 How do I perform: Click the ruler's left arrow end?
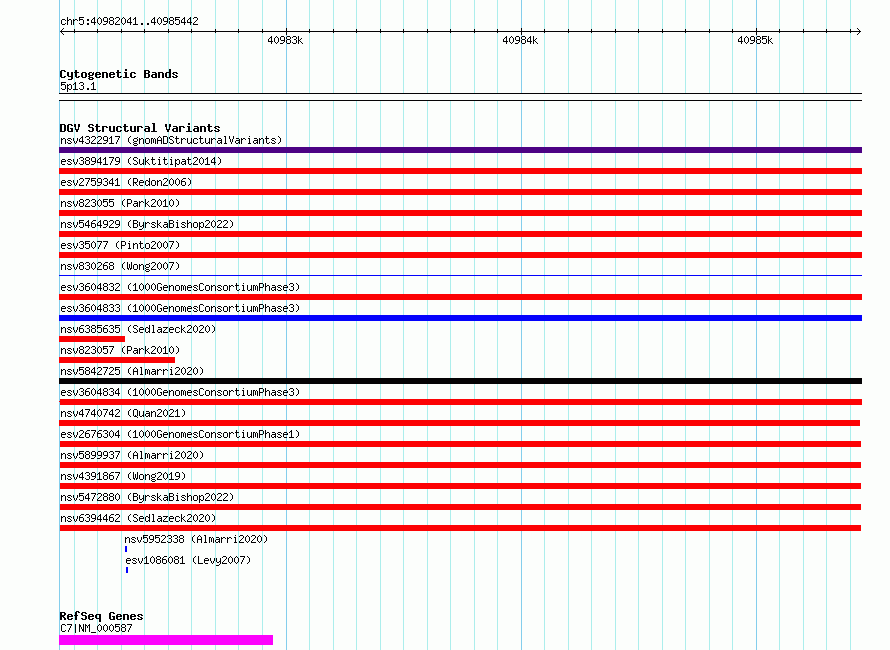coord(62,32)
